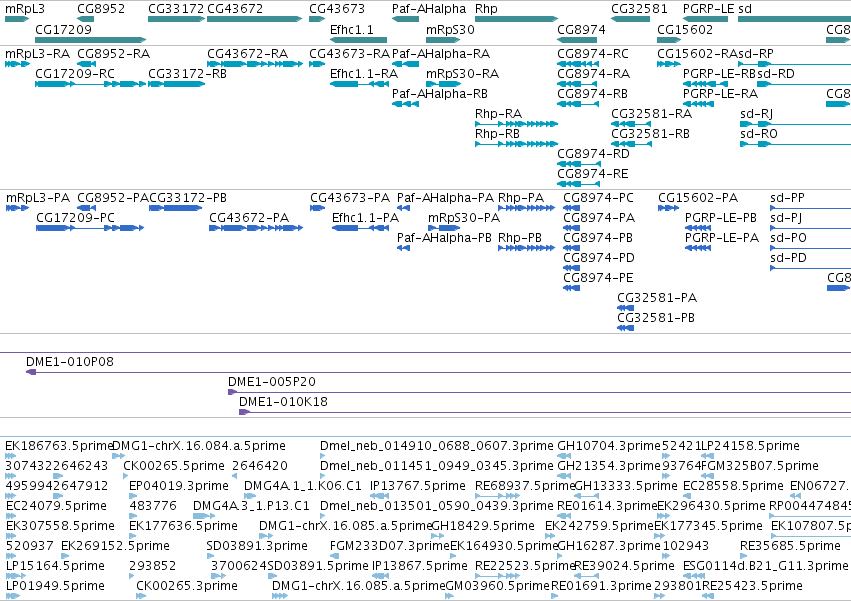Click the CG32581-RB transcript label
Viewport: 851px width, 601px height.
(650, 134)
